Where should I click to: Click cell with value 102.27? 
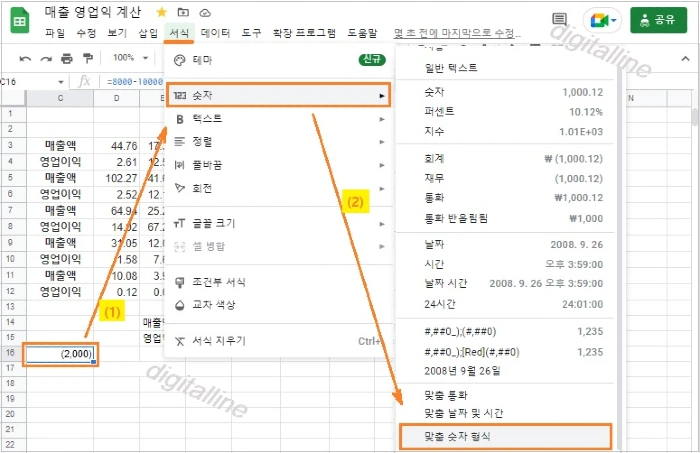pos(117,178)
